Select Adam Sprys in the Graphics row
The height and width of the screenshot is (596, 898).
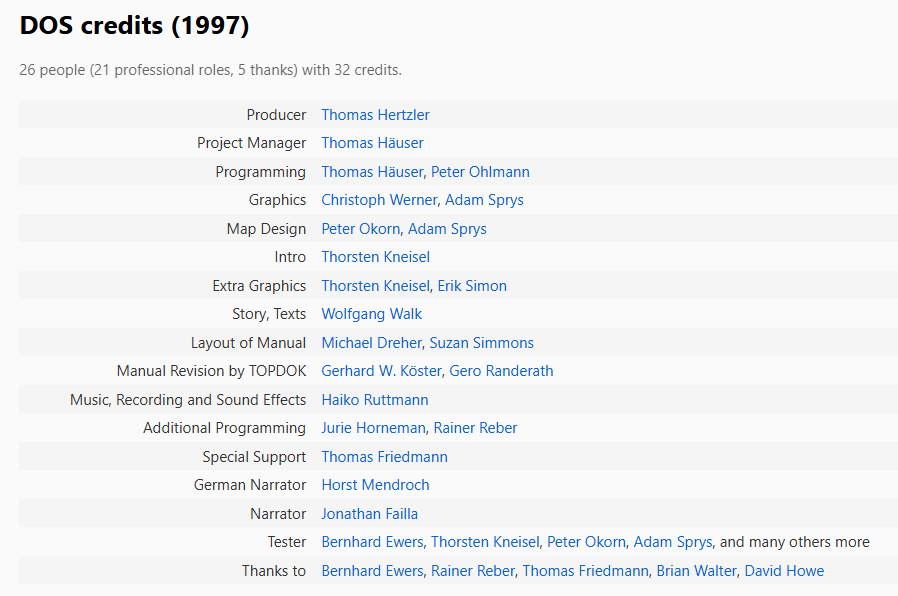click(484, 200)
